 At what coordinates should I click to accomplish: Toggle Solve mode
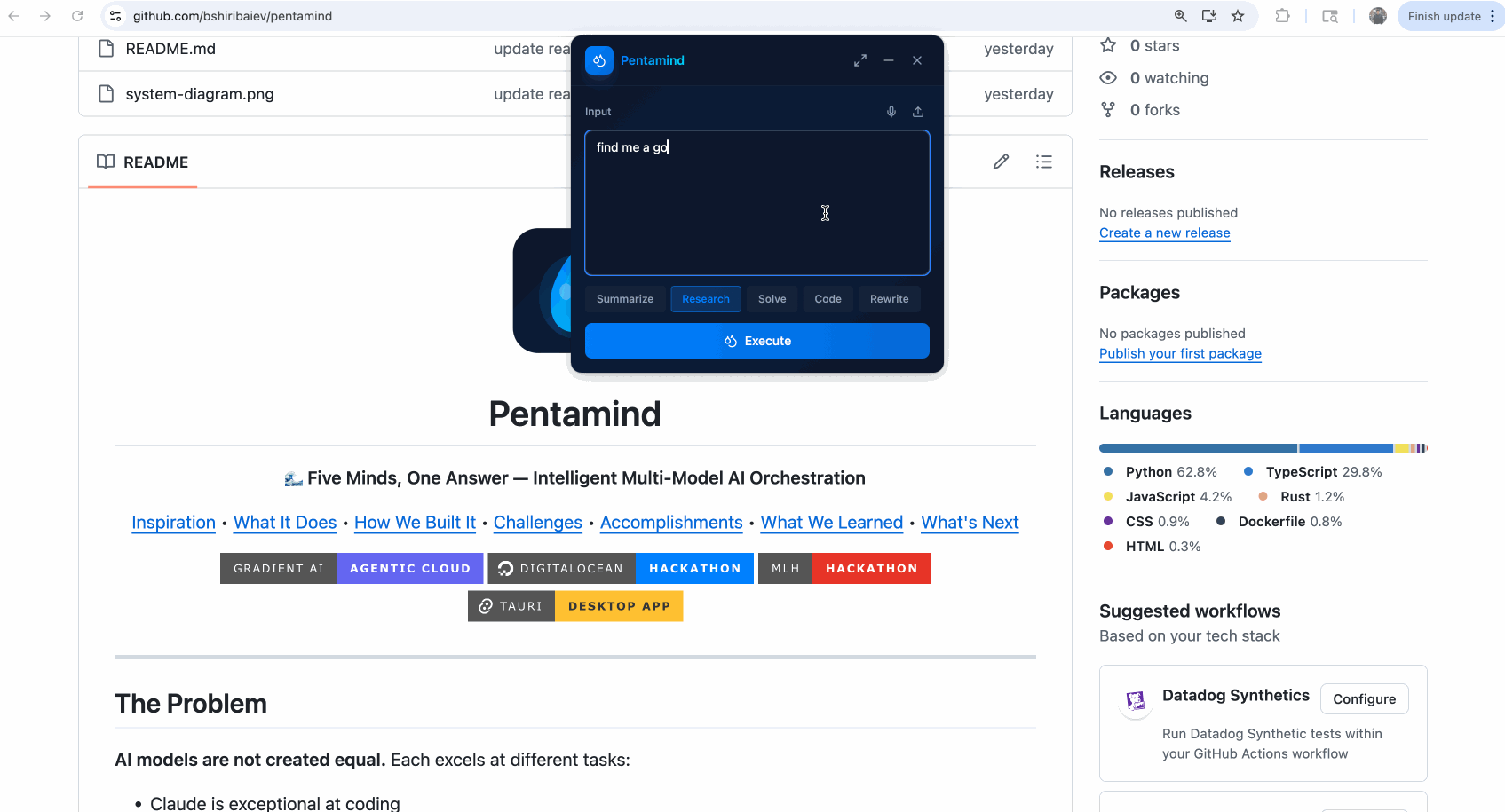pyautogui.click(x=772, y=299)
